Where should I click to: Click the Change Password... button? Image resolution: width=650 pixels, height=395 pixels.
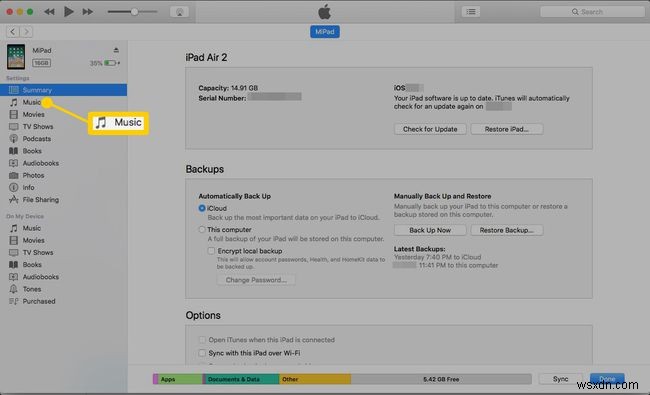coord(256,280)
